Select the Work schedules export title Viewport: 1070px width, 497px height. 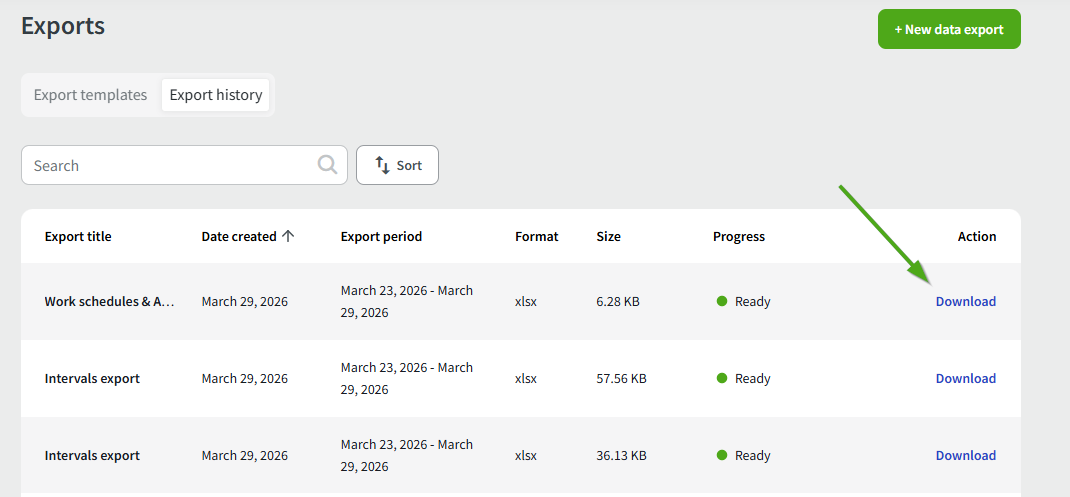(110, 301)
